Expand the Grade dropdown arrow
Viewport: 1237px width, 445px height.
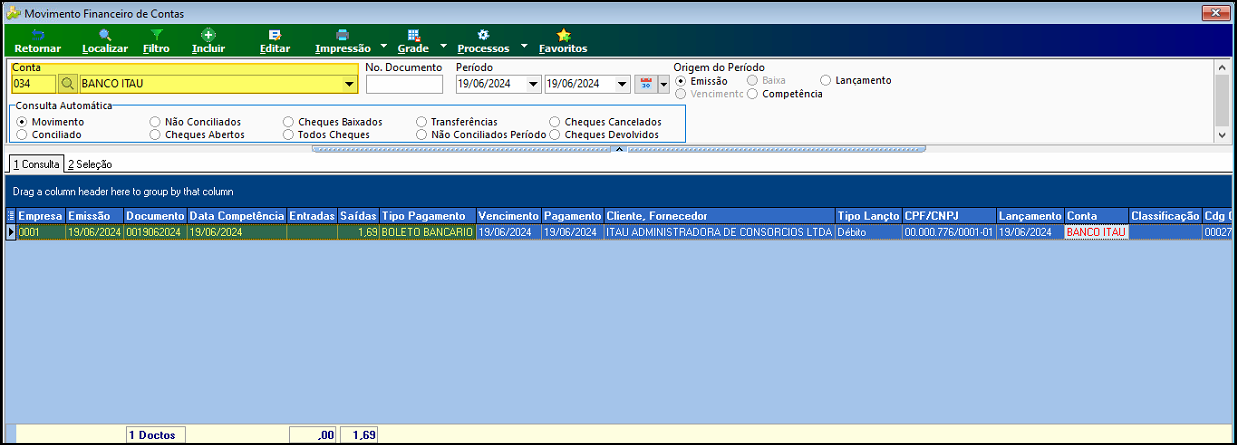click(x=442, y=47)
